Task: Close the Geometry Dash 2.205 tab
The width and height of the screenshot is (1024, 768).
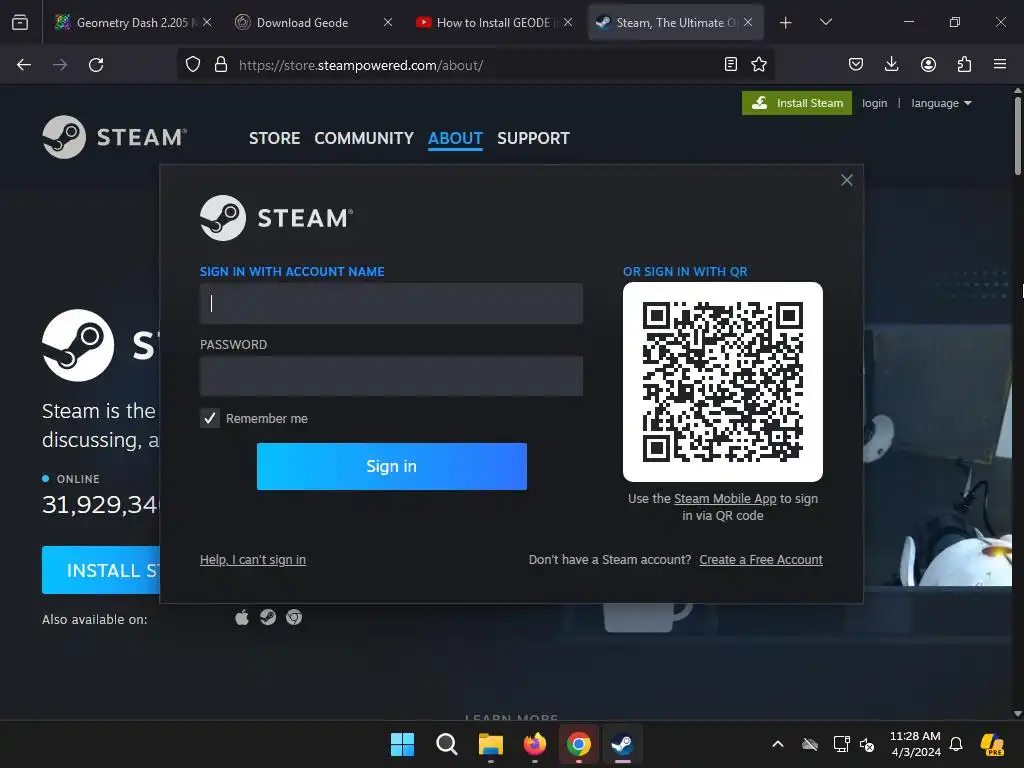Action: 207,23
